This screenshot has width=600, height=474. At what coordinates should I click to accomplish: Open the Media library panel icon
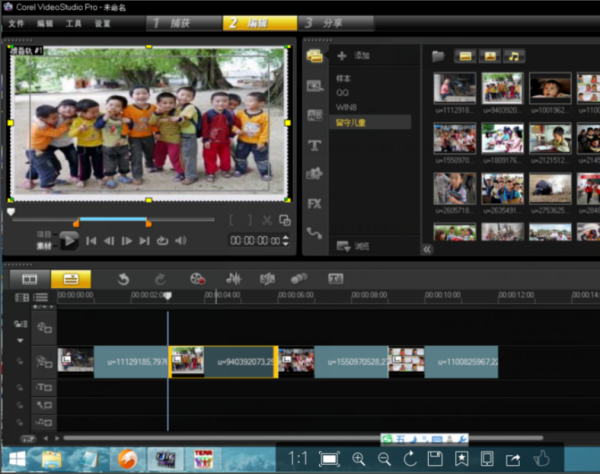coord(314,56)
